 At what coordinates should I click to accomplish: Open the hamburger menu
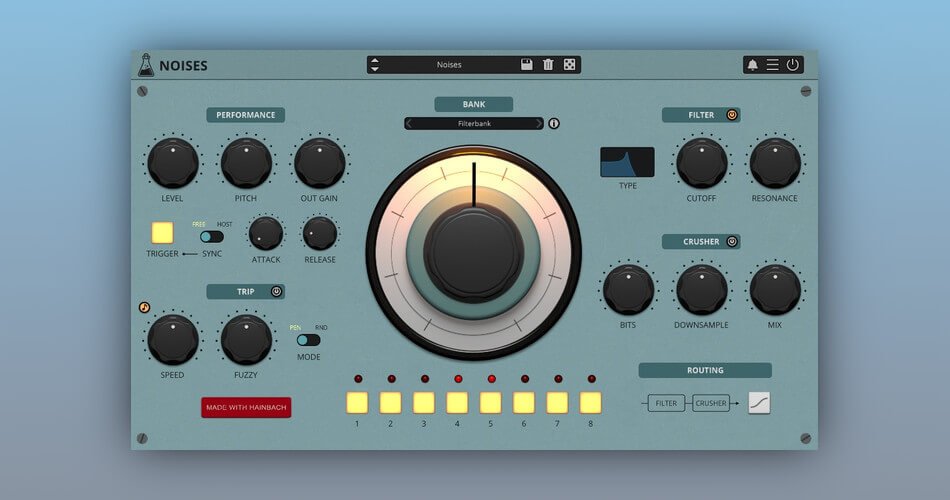773,65
